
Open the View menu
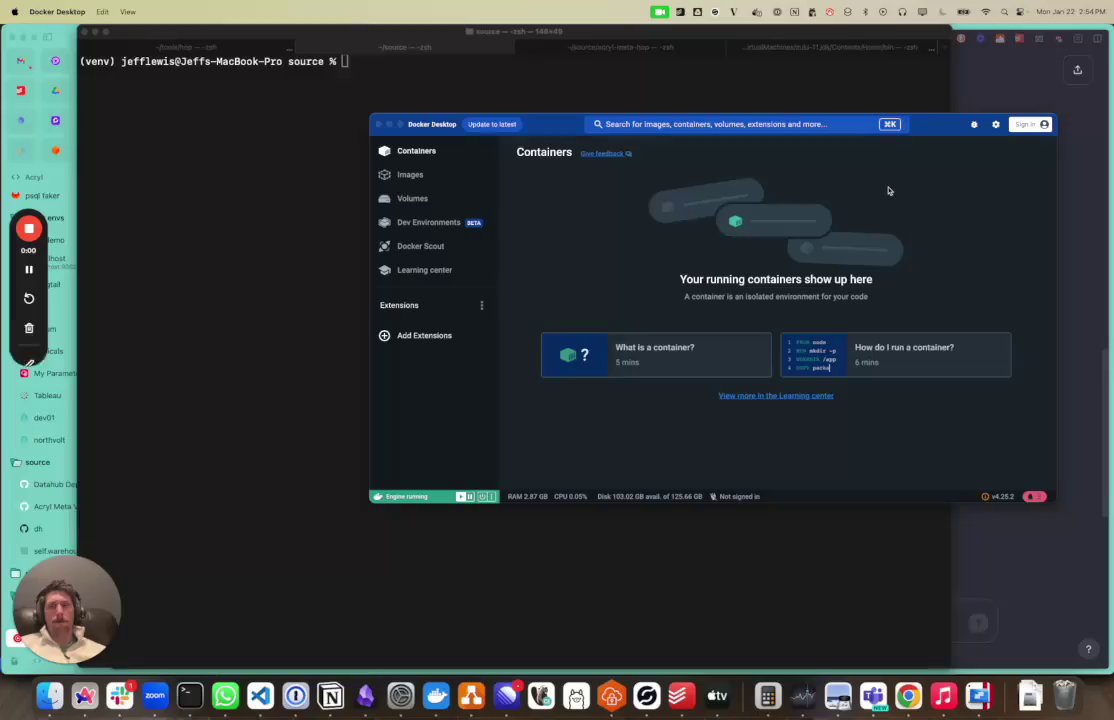coord(128,11)
